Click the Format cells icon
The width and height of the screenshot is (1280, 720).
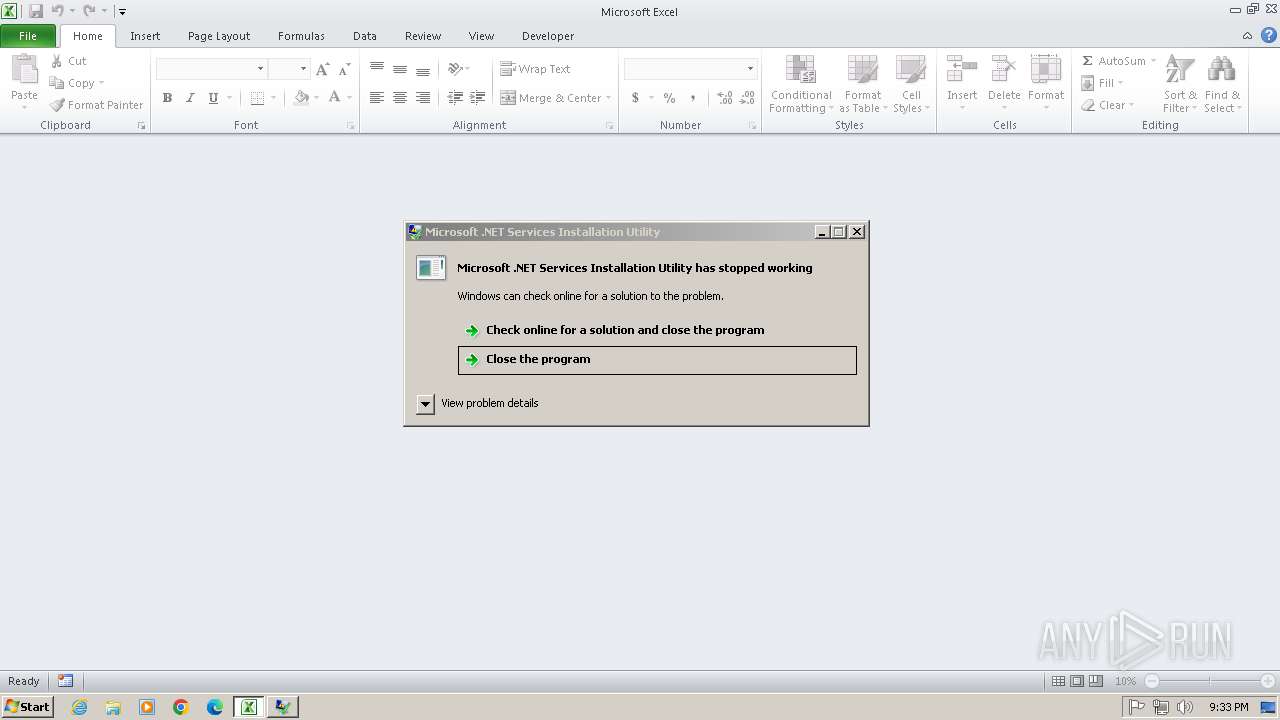click(1046, 69)
